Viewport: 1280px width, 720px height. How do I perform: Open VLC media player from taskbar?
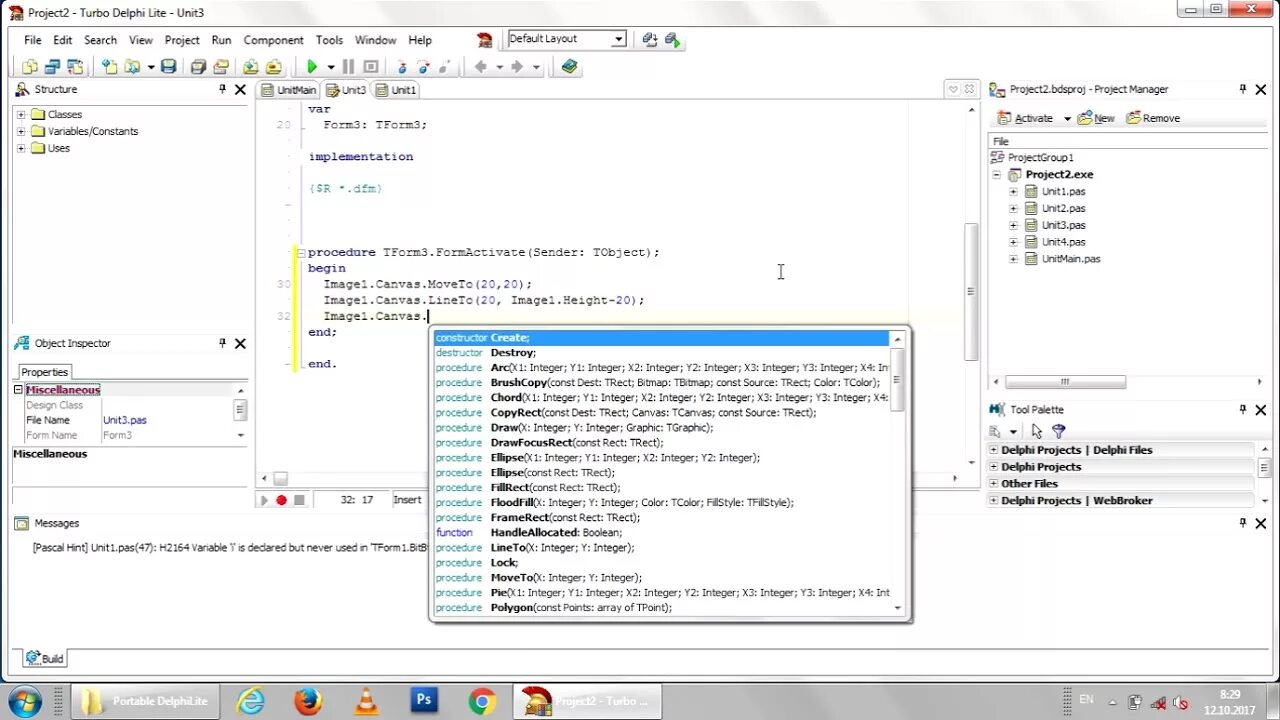tap(367, 701)
